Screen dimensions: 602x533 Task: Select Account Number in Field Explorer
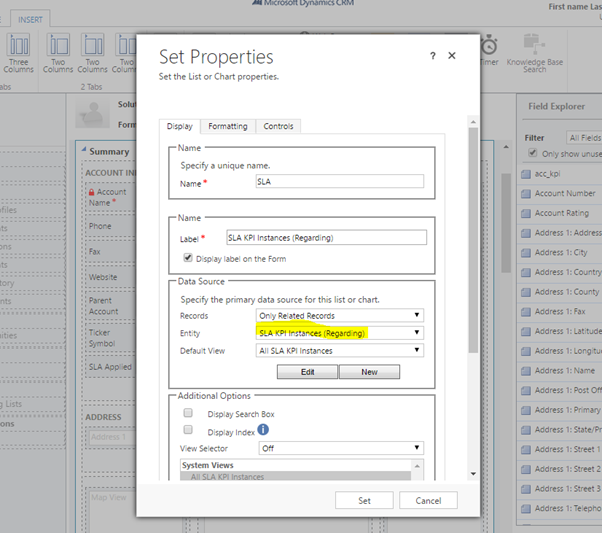pos(564,194)
